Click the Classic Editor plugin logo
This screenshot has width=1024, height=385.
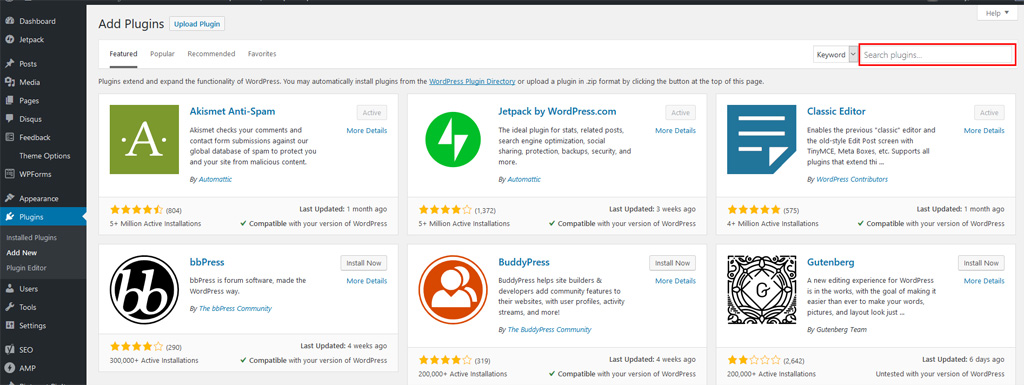click(761, 140)
